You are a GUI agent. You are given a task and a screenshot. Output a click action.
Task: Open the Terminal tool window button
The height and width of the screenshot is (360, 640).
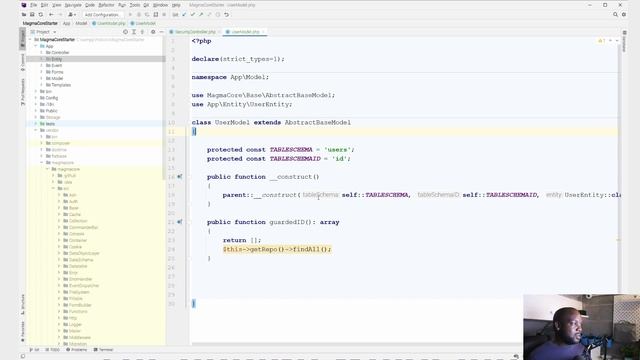pyautogui.click(x=104, y=350)
